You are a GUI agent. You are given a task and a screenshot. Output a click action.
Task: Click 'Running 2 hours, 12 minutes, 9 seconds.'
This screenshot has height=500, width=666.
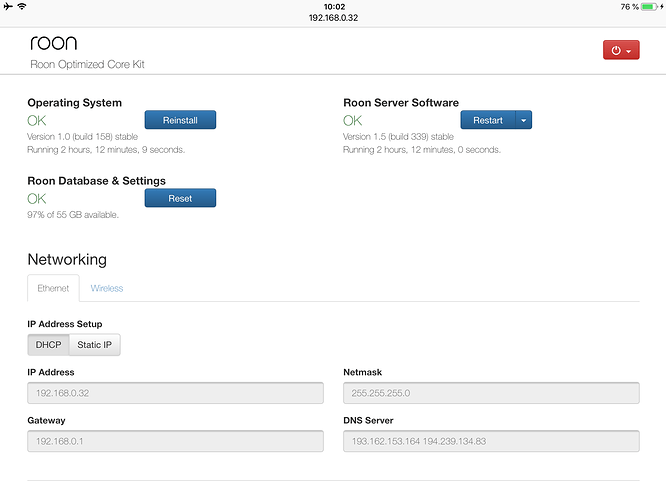pyautogui.click(x=106, y=150)
